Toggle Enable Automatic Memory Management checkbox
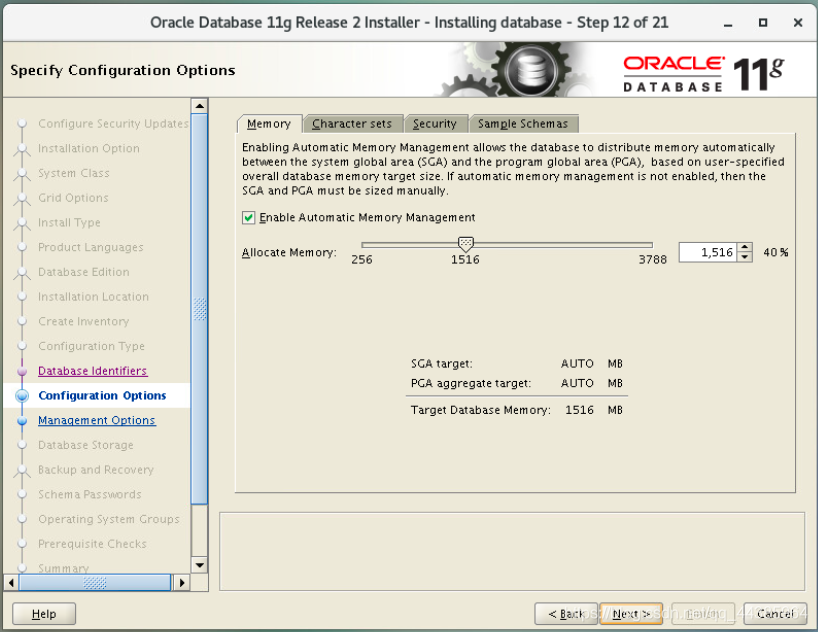Viewport: 818px width, 632px height. pos(249,218)
